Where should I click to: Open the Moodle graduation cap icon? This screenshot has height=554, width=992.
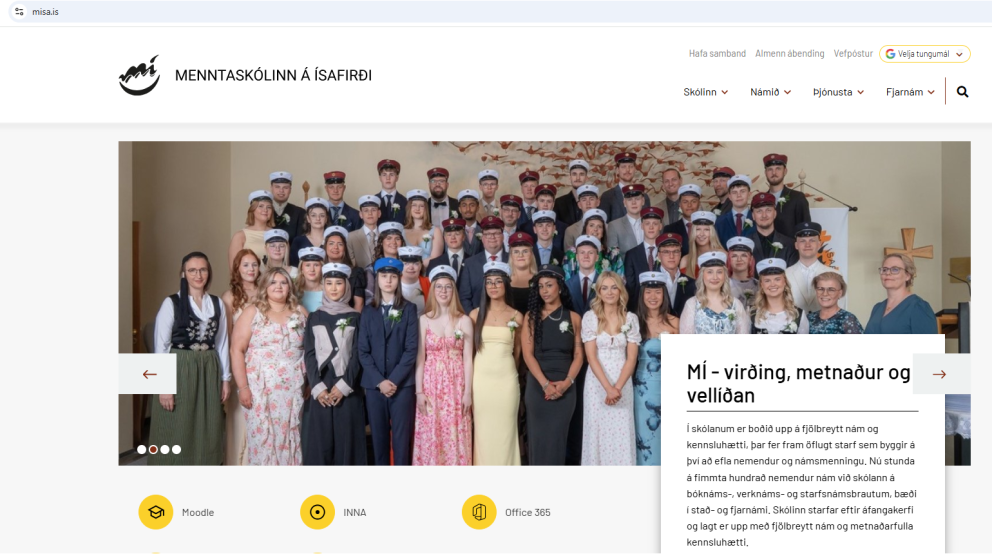pyautogui.click(x=155, y=512)
